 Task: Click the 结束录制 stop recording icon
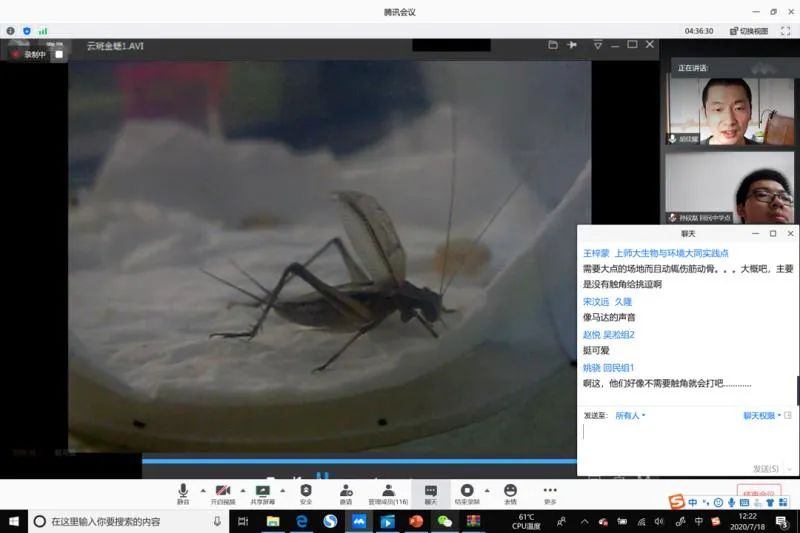(x=466, y=491)
